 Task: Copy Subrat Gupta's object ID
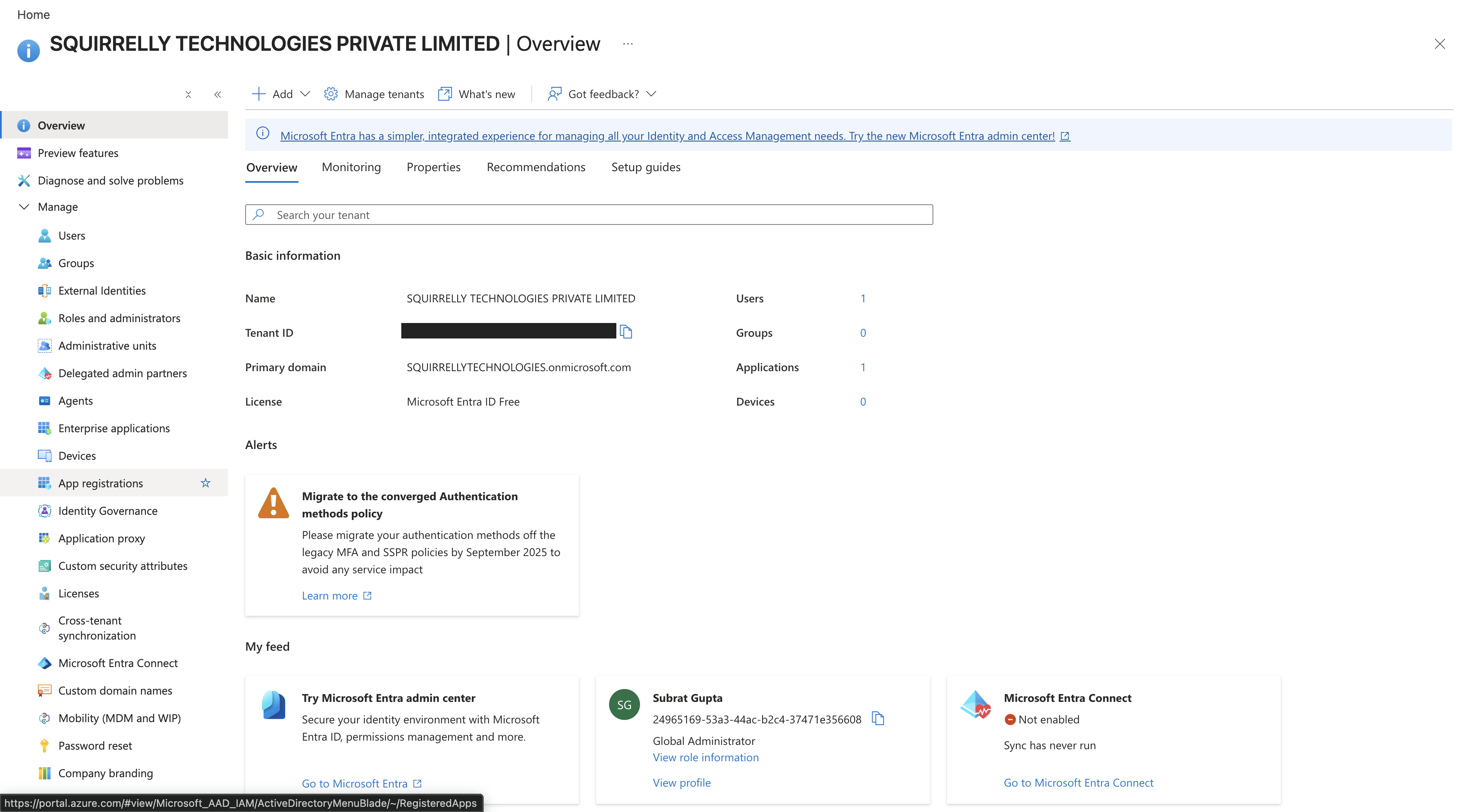pyautogui.click(x=878, y=718)
